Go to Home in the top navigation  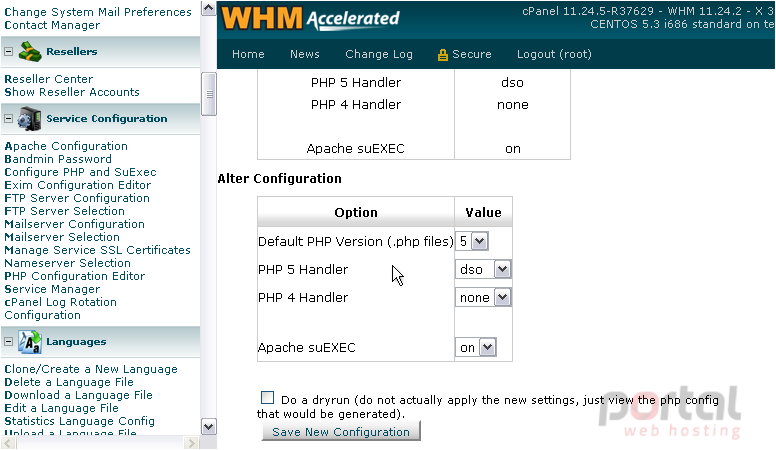tap(248, 54)
